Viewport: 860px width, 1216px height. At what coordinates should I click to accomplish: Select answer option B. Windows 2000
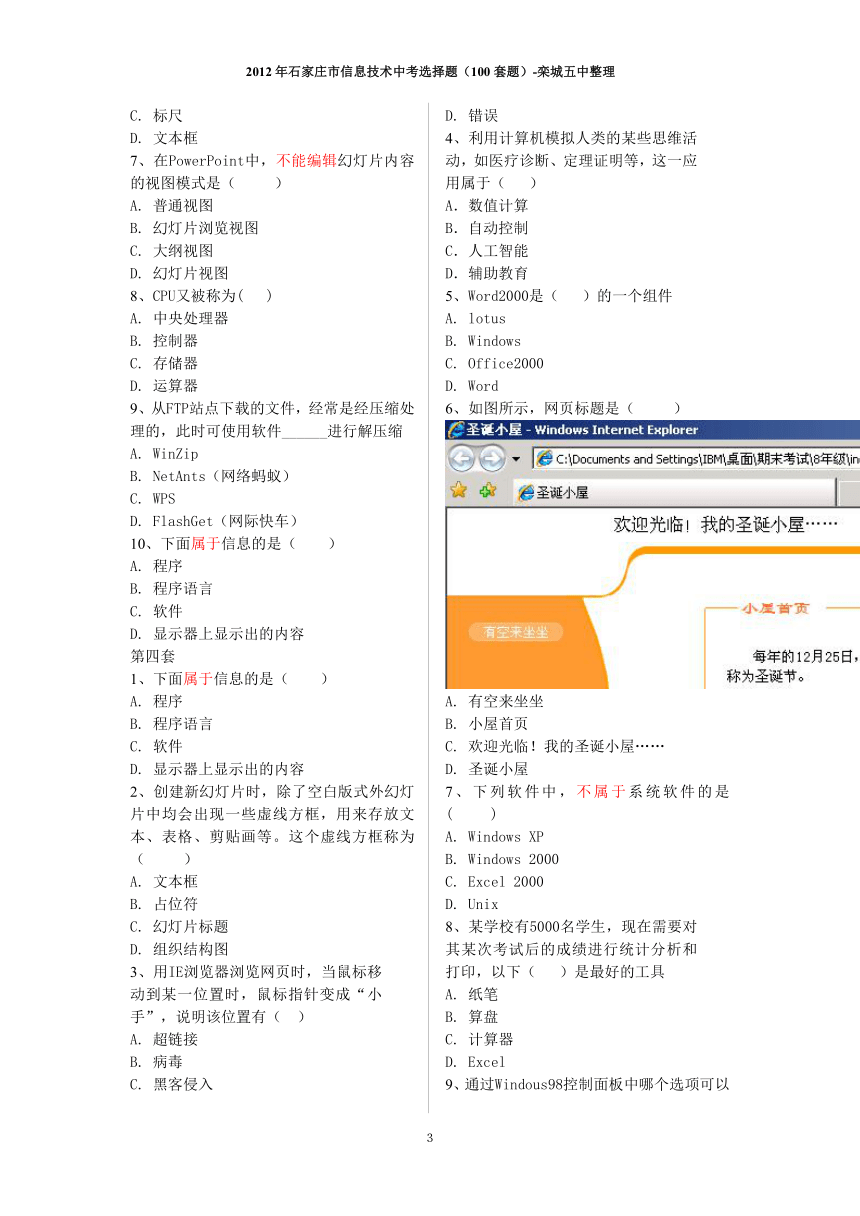point(502,859)
